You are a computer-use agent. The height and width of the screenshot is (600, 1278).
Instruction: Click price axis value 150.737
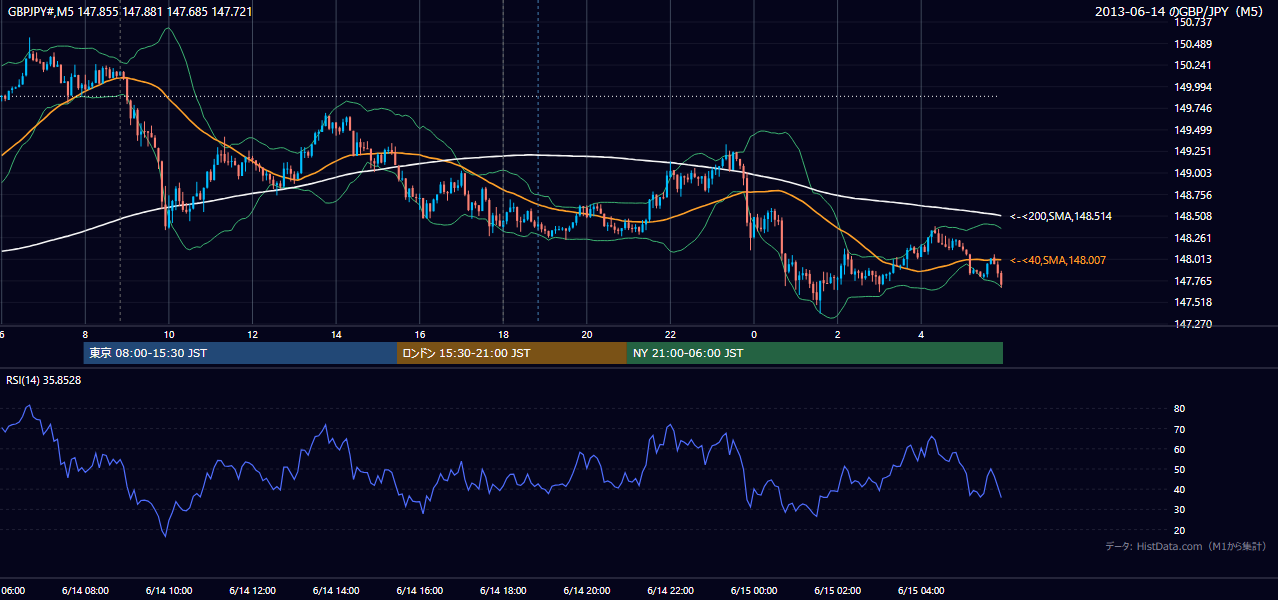click(1193, 22)
